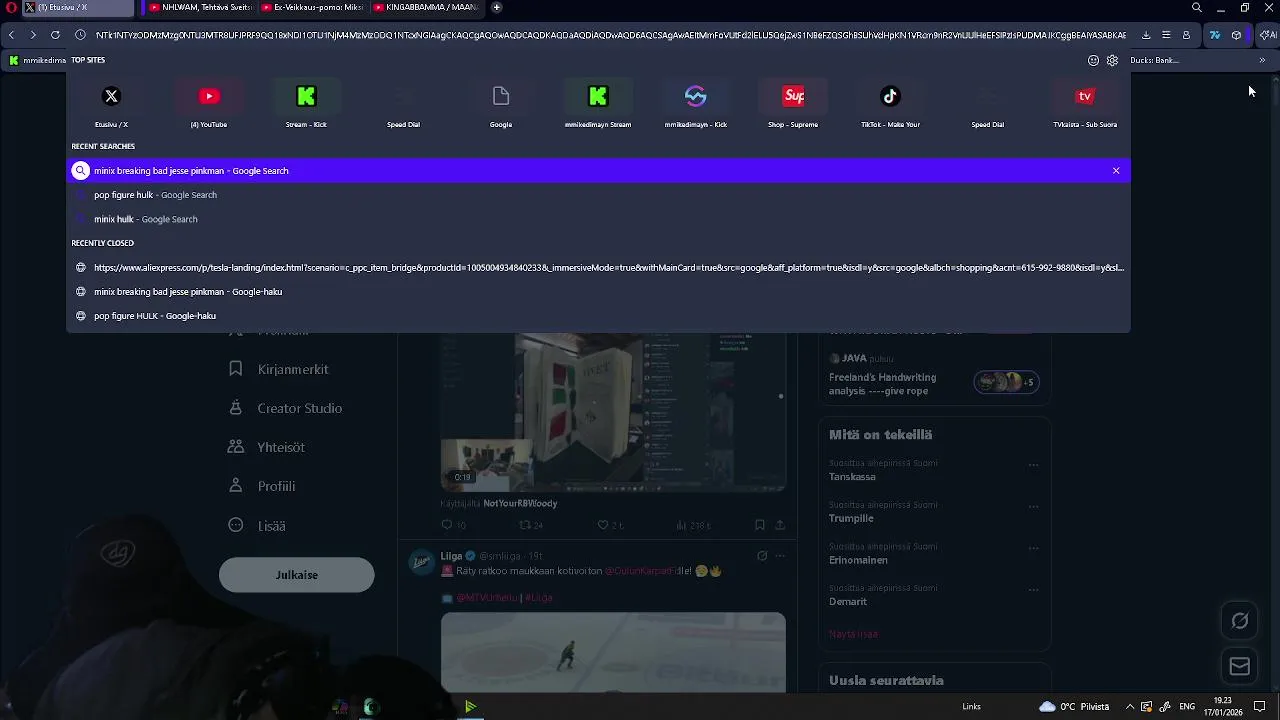The image size is (1280, 720).
Task: Reload the current page
Action: coord(55,35)
